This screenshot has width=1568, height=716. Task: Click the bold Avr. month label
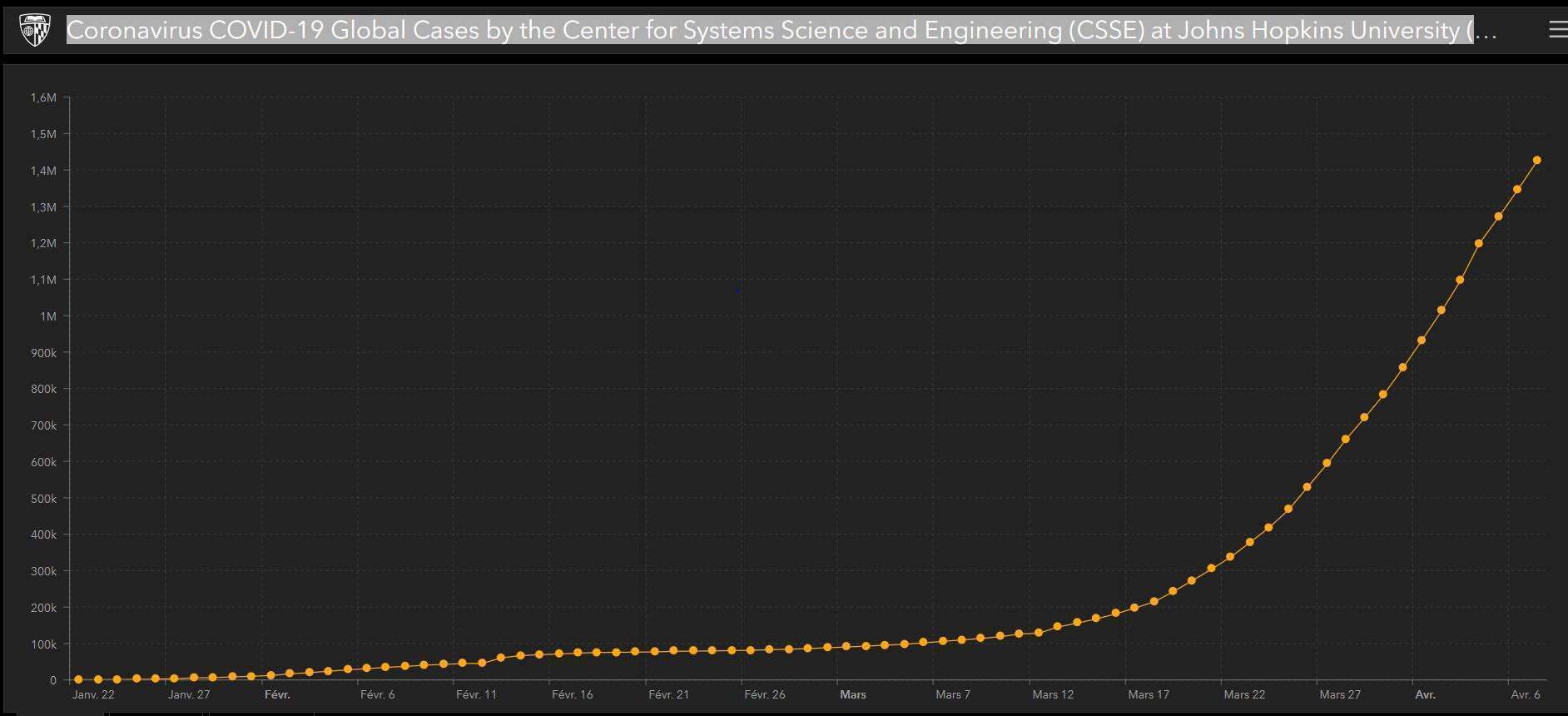(x=1425, y=694)
